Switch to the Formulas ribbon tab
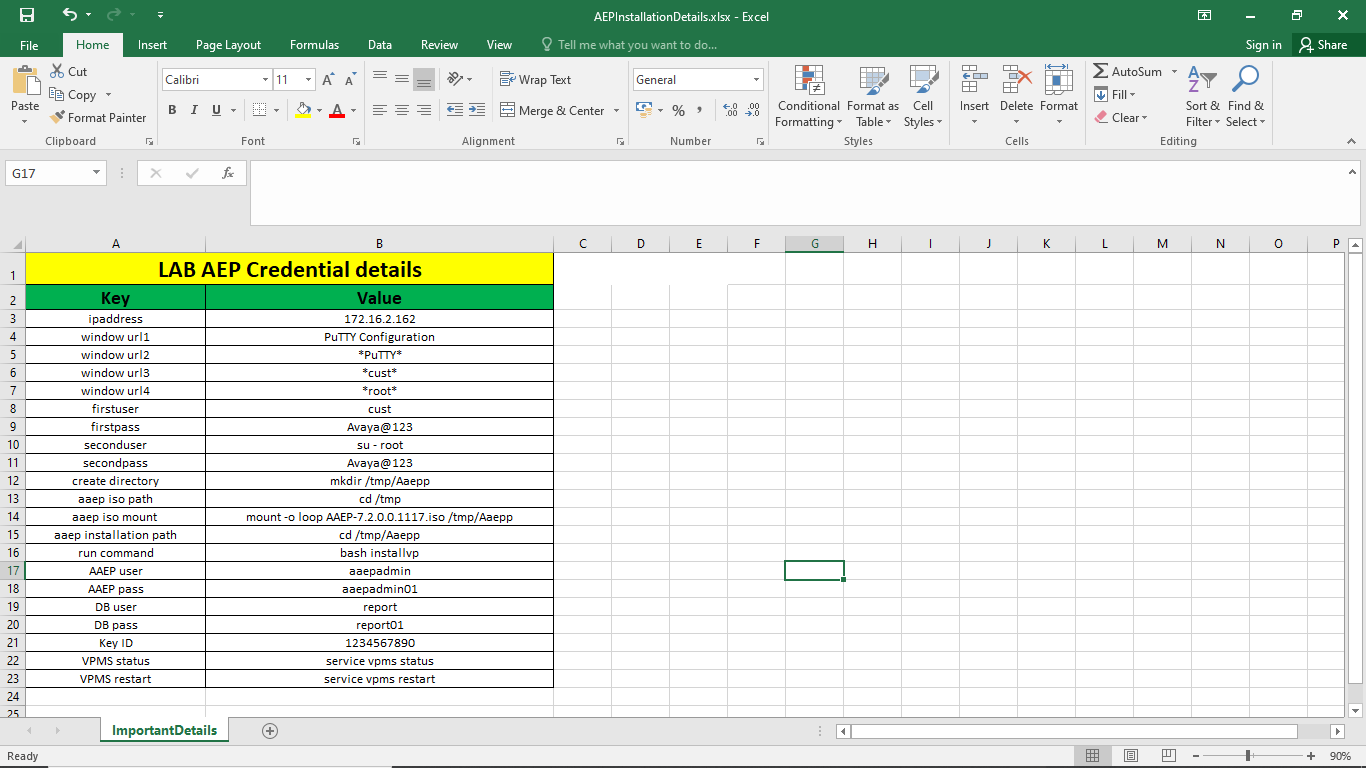 pyautogui.click(x=314, y=45)
